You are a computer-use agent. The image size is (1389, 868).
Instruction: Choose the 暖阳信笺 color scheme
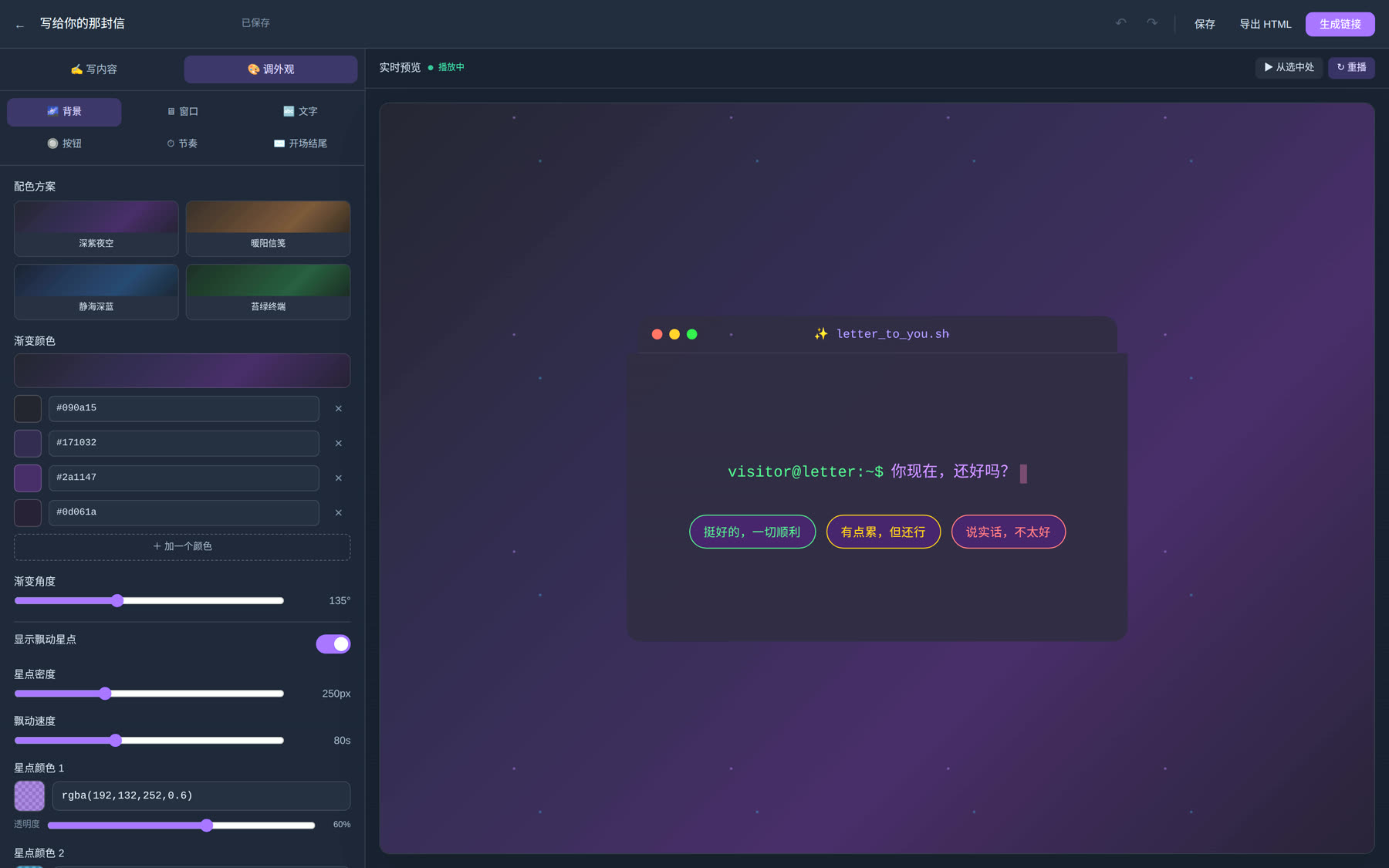coord(268,228)
